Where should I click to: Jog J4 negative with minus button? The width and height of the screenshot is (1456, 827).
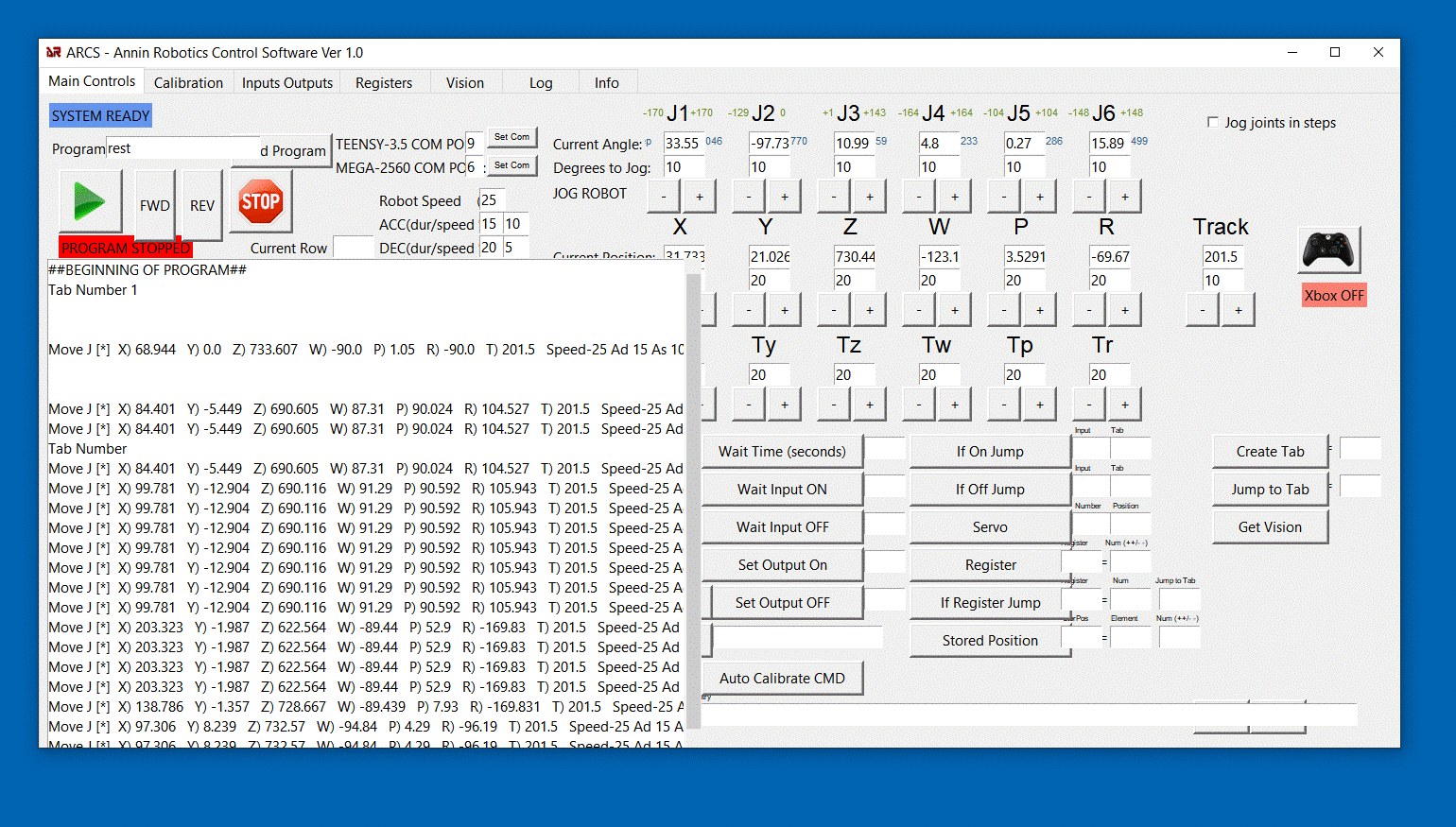tap(919, 197)
